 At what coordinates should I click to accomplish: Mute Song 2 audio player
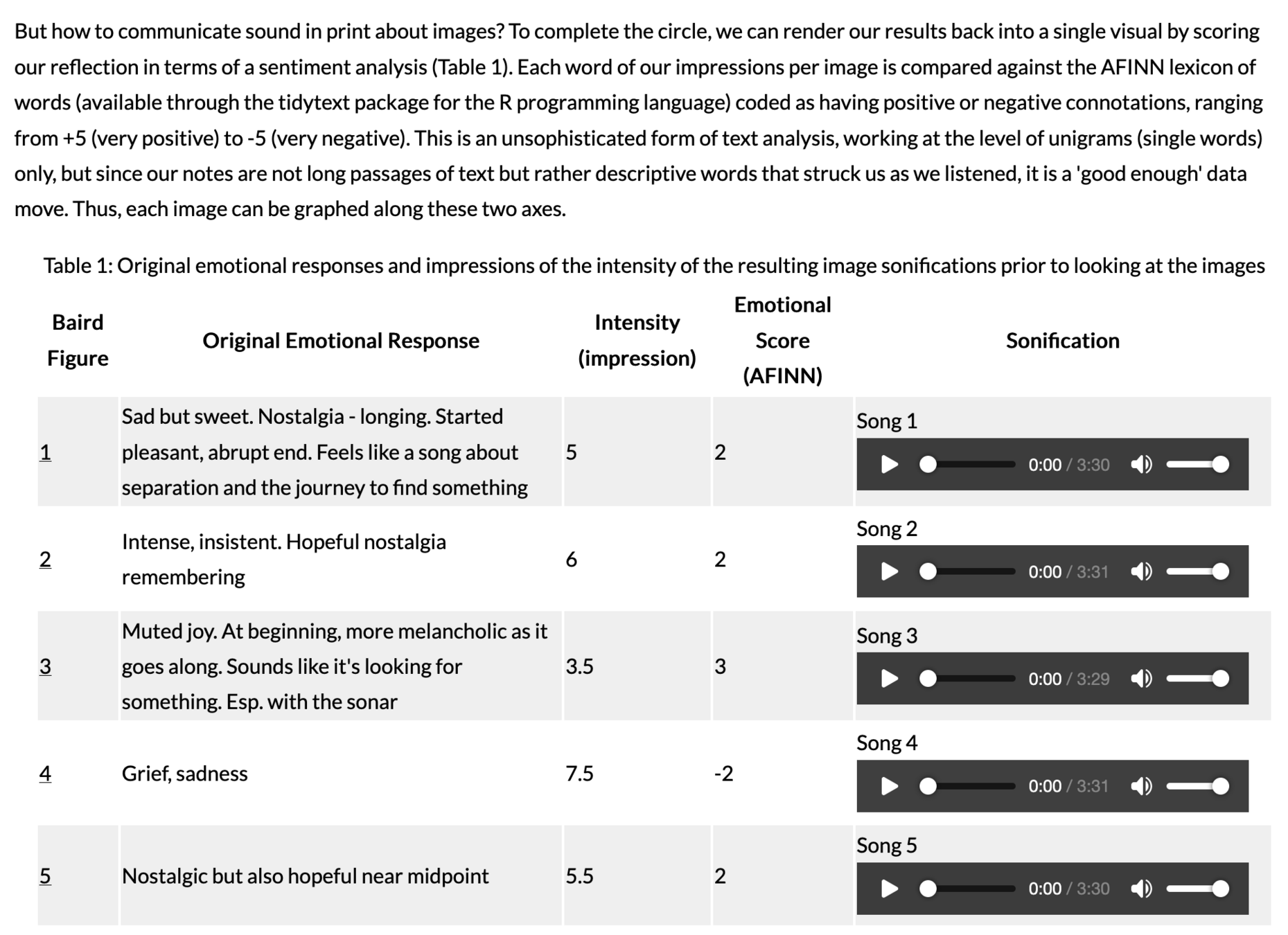tap(1141, 571)
